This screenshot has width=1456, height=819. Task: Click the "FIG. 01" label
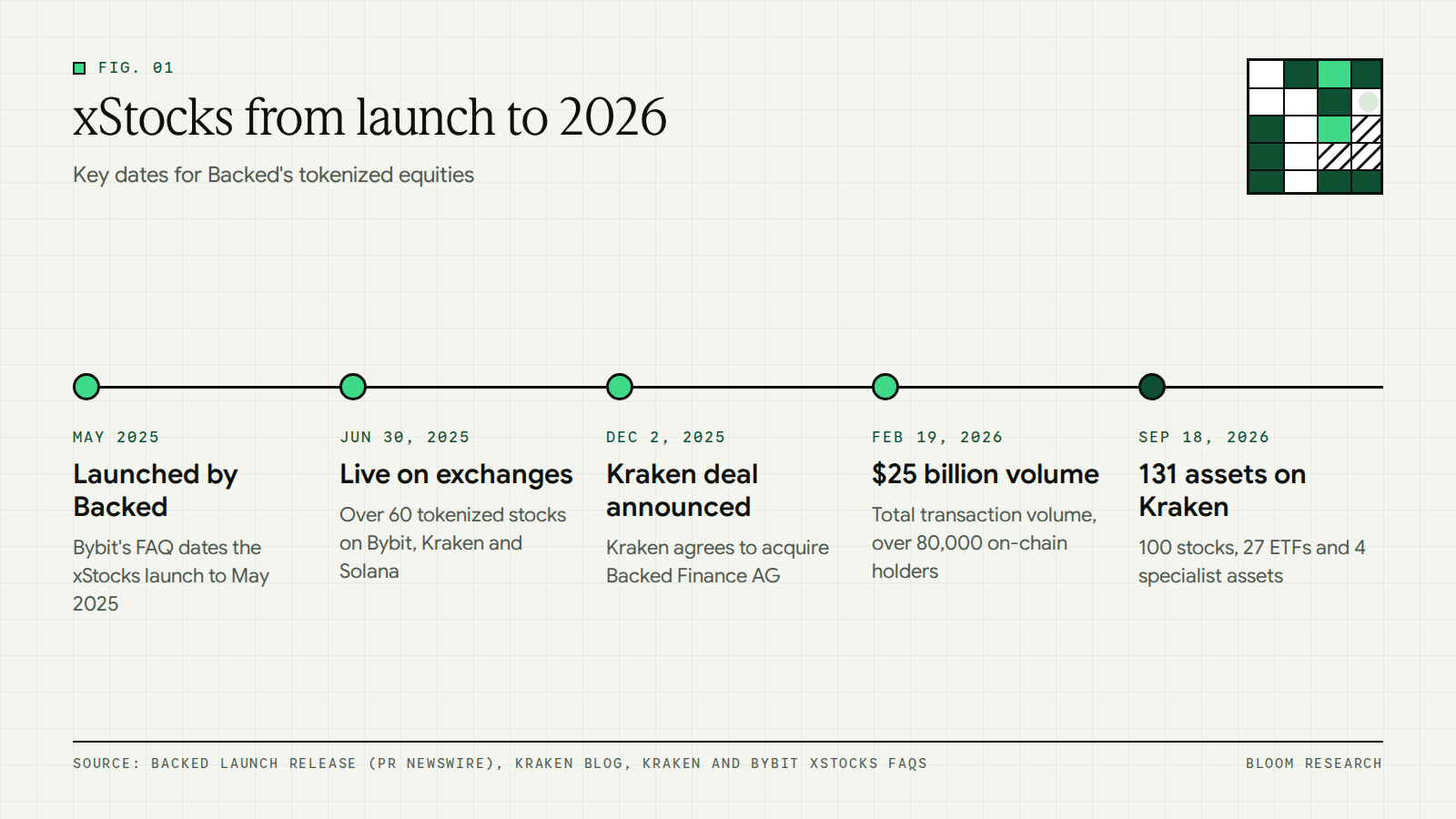[136, 68]
